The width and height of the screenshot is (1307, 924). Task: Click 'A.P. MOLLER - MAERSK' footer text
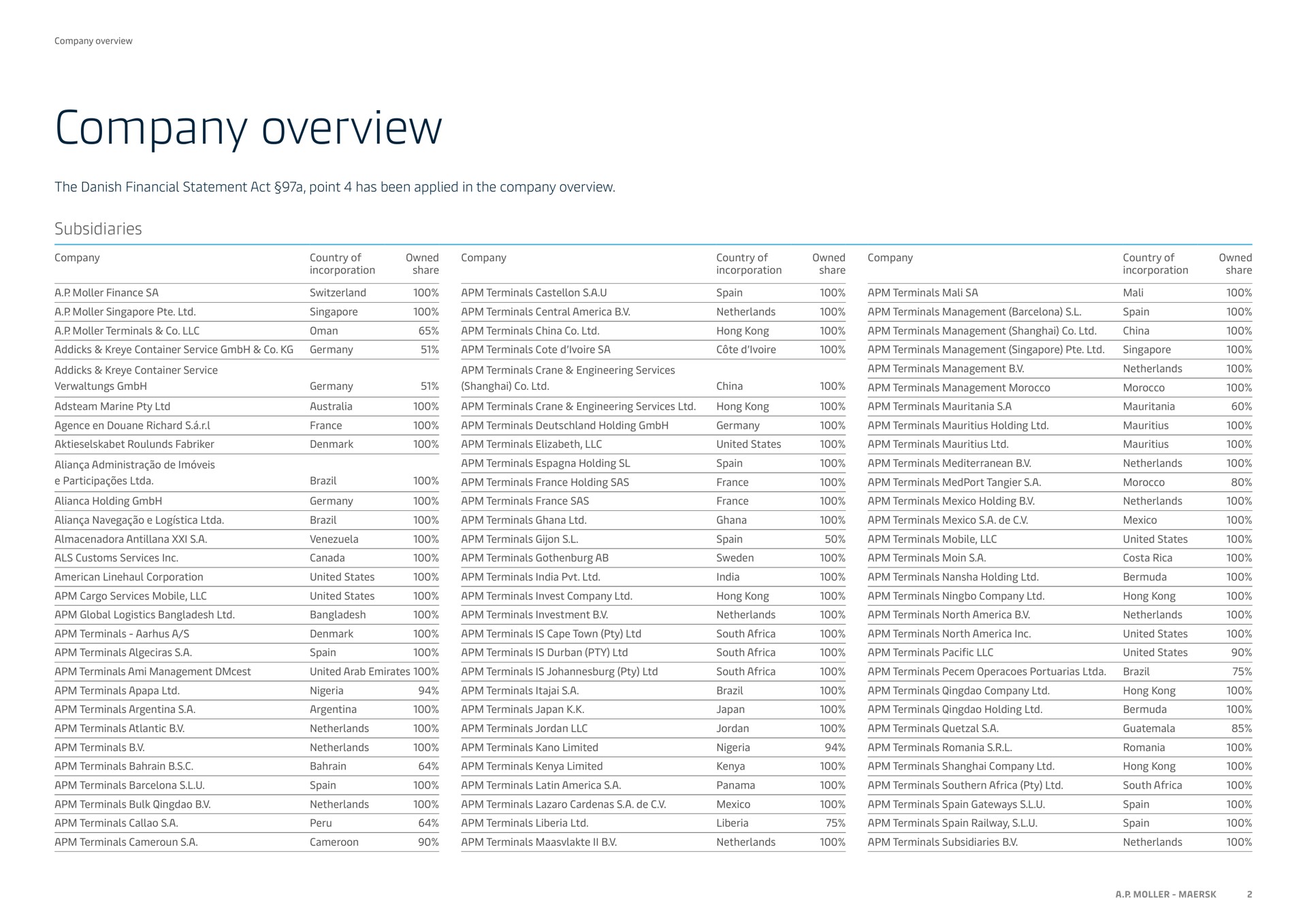1165,894
